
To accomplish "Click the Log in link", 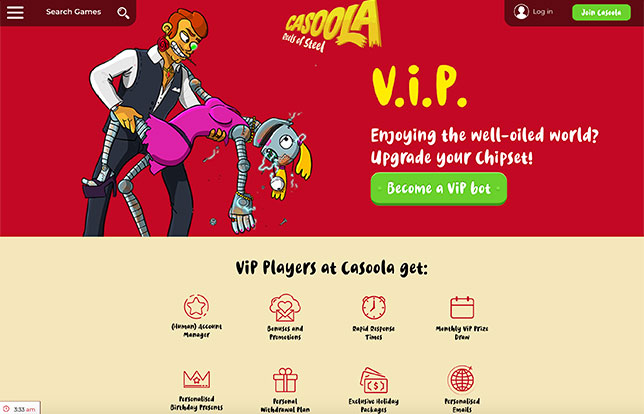I will [x=543, y=12].
